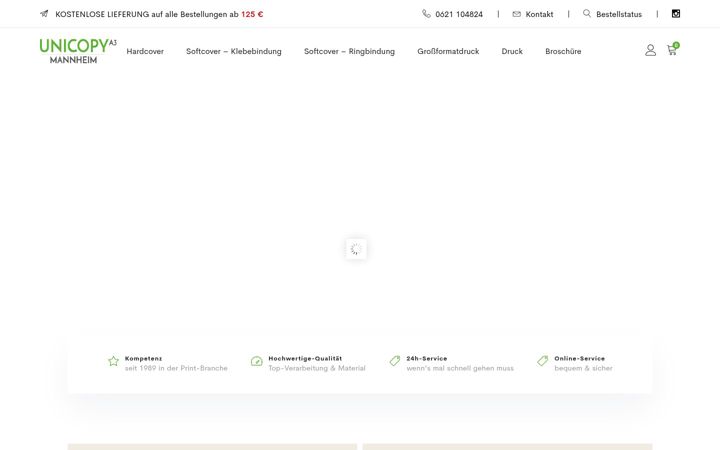
Task: Click the Online-Service heading
Action: 579,358
